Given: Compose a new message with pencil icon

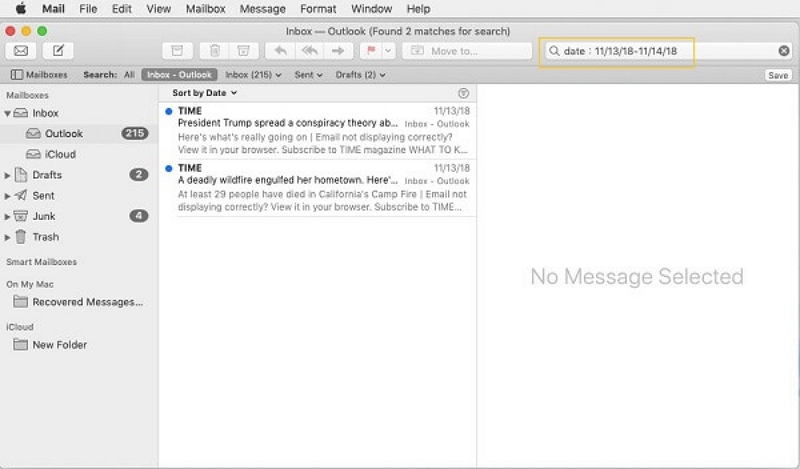Looking at the screenshot, I should (x=58, y=51).
